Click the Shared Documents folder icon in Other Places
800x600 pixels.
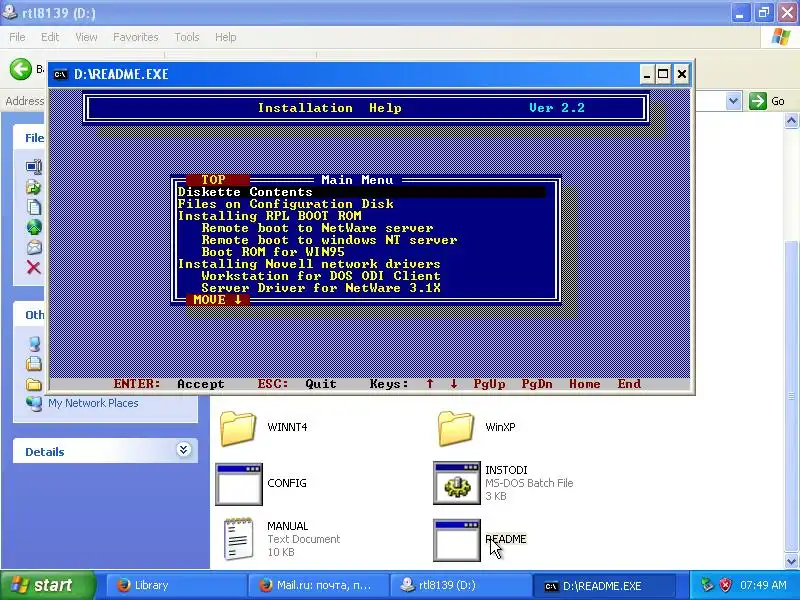pos(34,384)
